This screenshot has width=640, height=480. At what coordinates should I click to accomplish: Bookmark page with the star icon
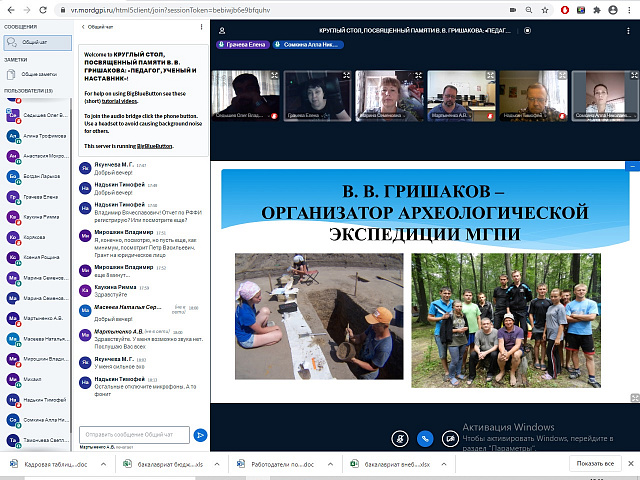[545, 10]
